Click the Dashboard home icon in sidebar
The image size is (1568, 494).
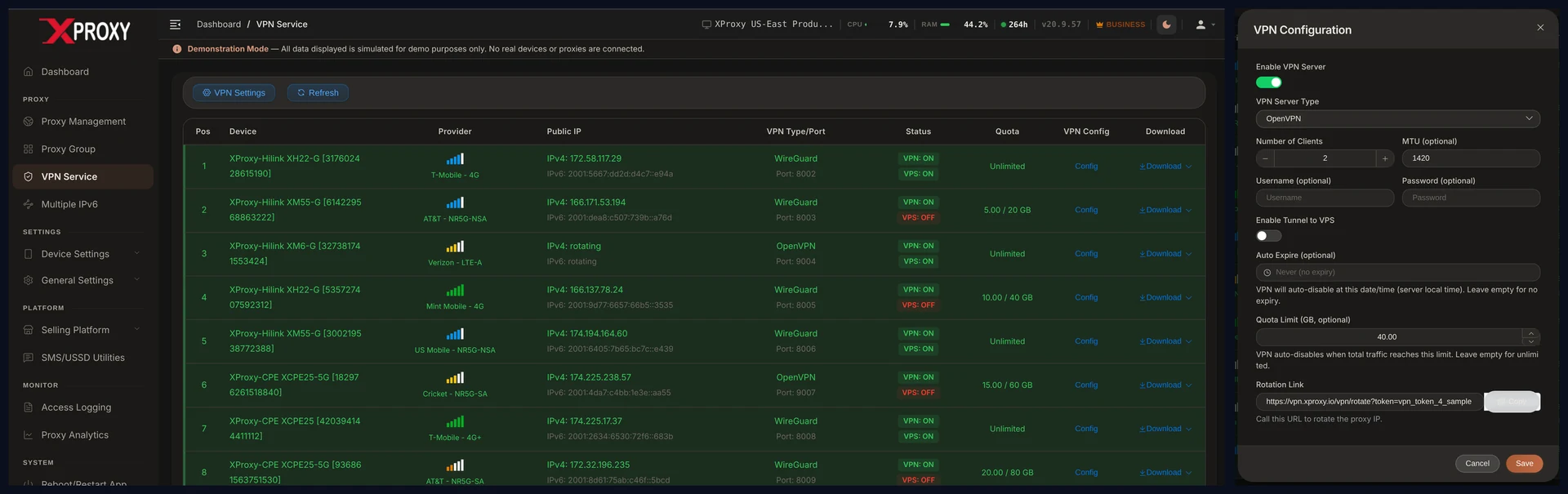click(x=29, y=72)
